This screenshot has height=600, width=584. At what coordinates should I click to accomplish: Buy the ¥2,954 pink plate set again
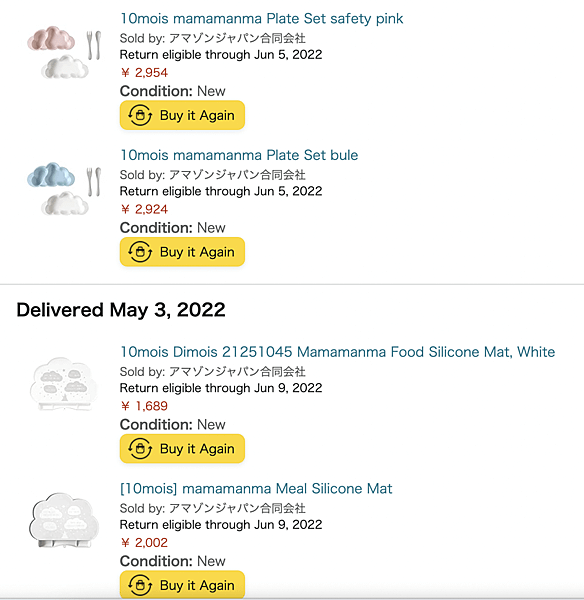pyautogui.click(x=182, y=115)
